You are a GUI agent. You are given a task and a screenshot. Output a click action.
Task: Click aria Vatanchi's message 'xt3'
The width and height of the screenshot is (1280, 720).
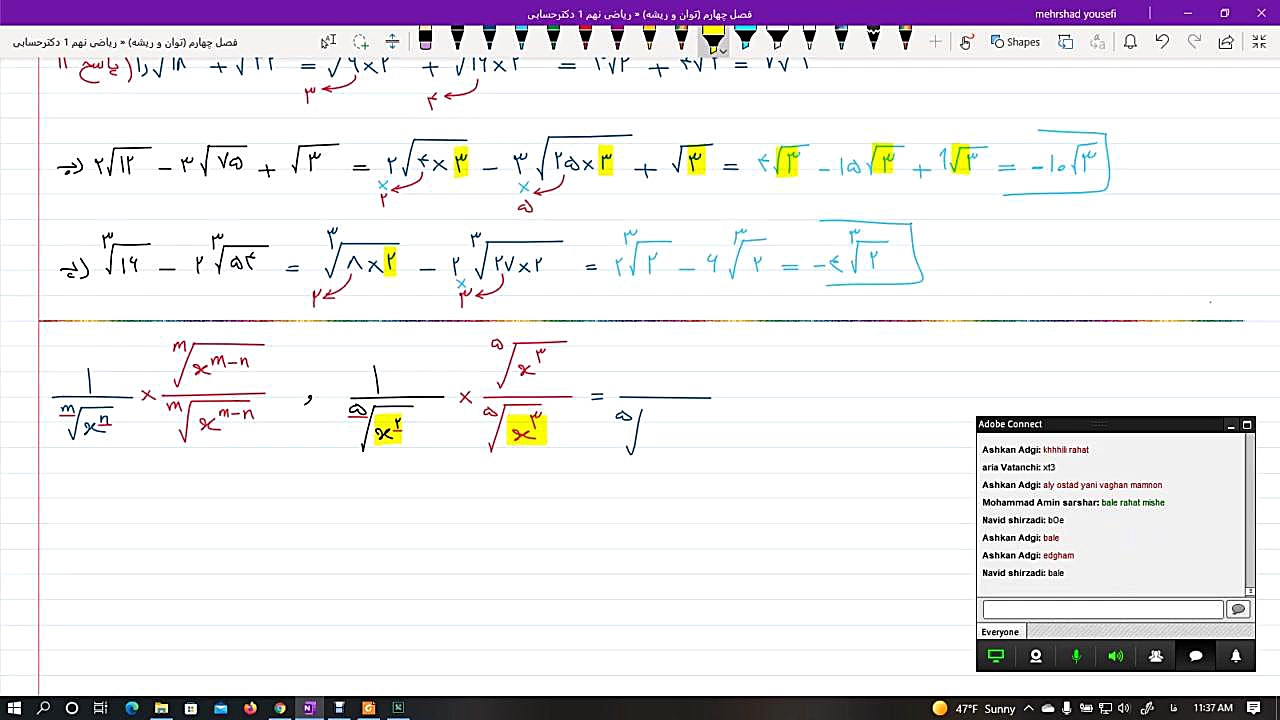pos(1049,467)
